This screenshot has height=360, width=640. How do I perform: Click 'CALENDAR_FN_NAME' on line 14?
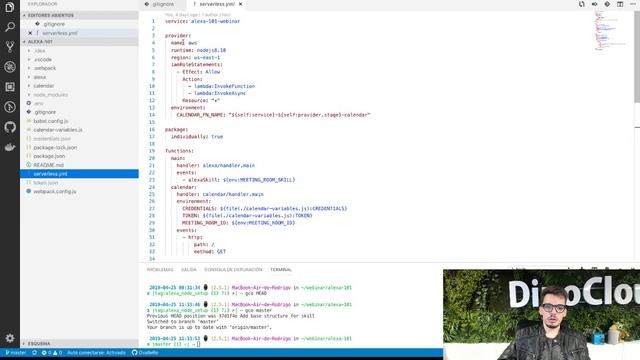[x=200, y=115]
